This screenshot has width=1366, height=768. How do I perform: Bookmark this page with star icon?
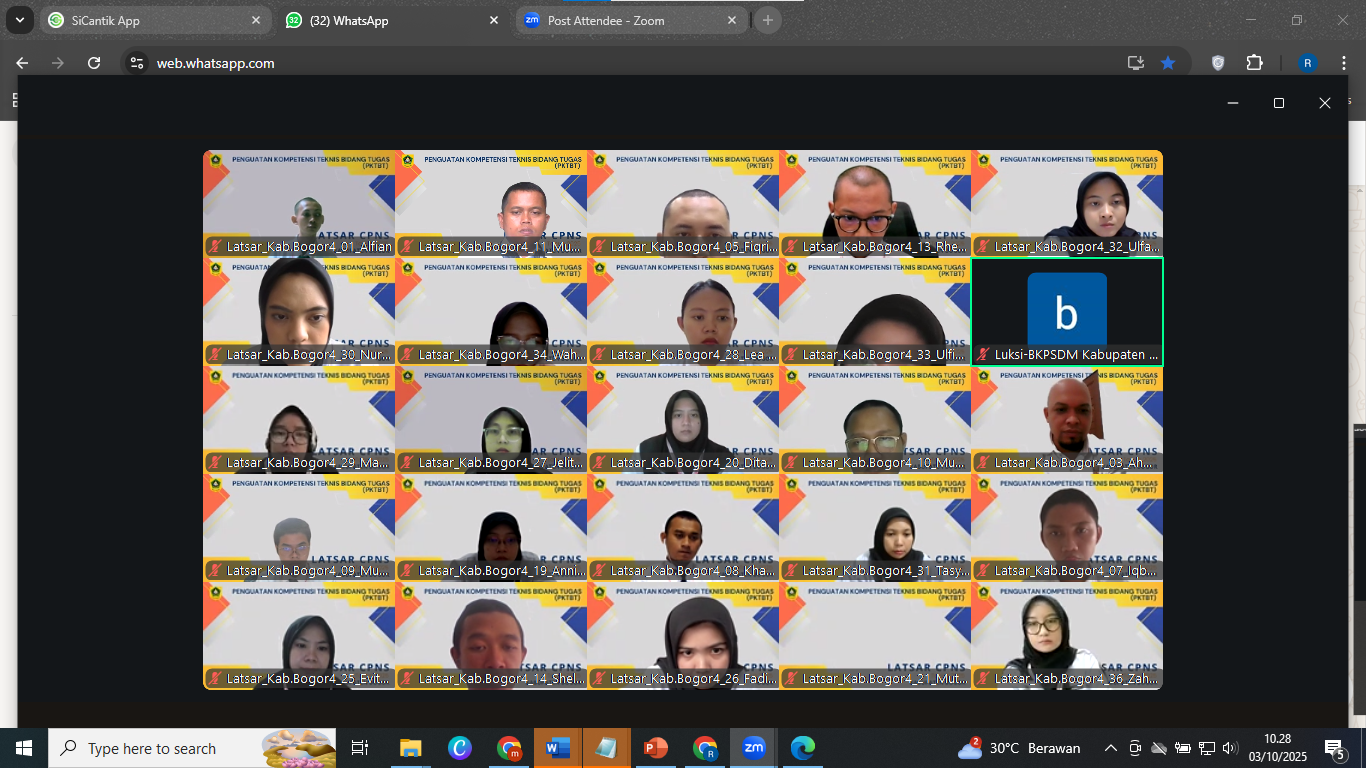(x=1168, y=63)
